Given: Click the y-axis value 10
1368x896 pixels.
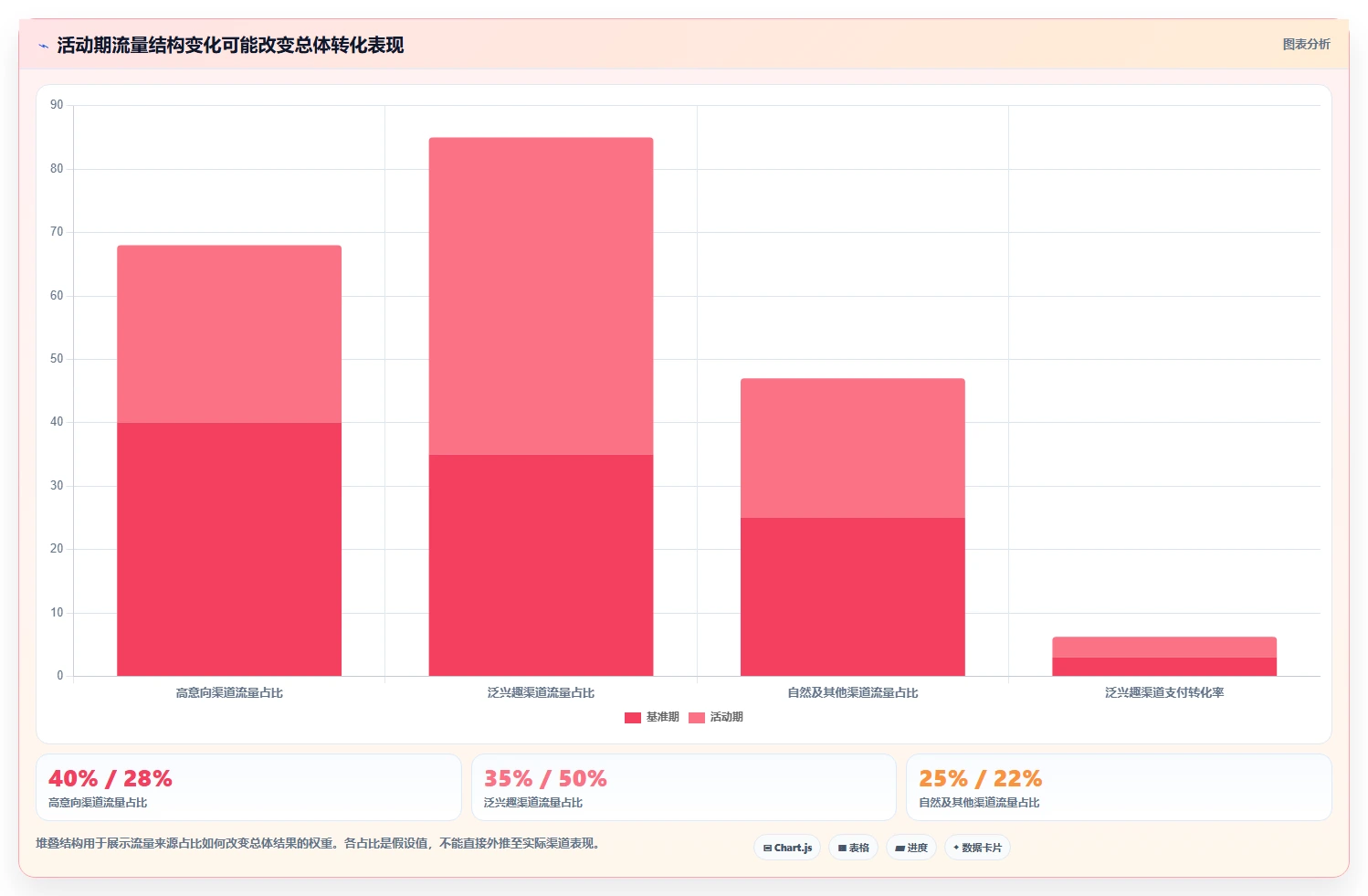Looking at the screenshot, I should pos(57,613).
